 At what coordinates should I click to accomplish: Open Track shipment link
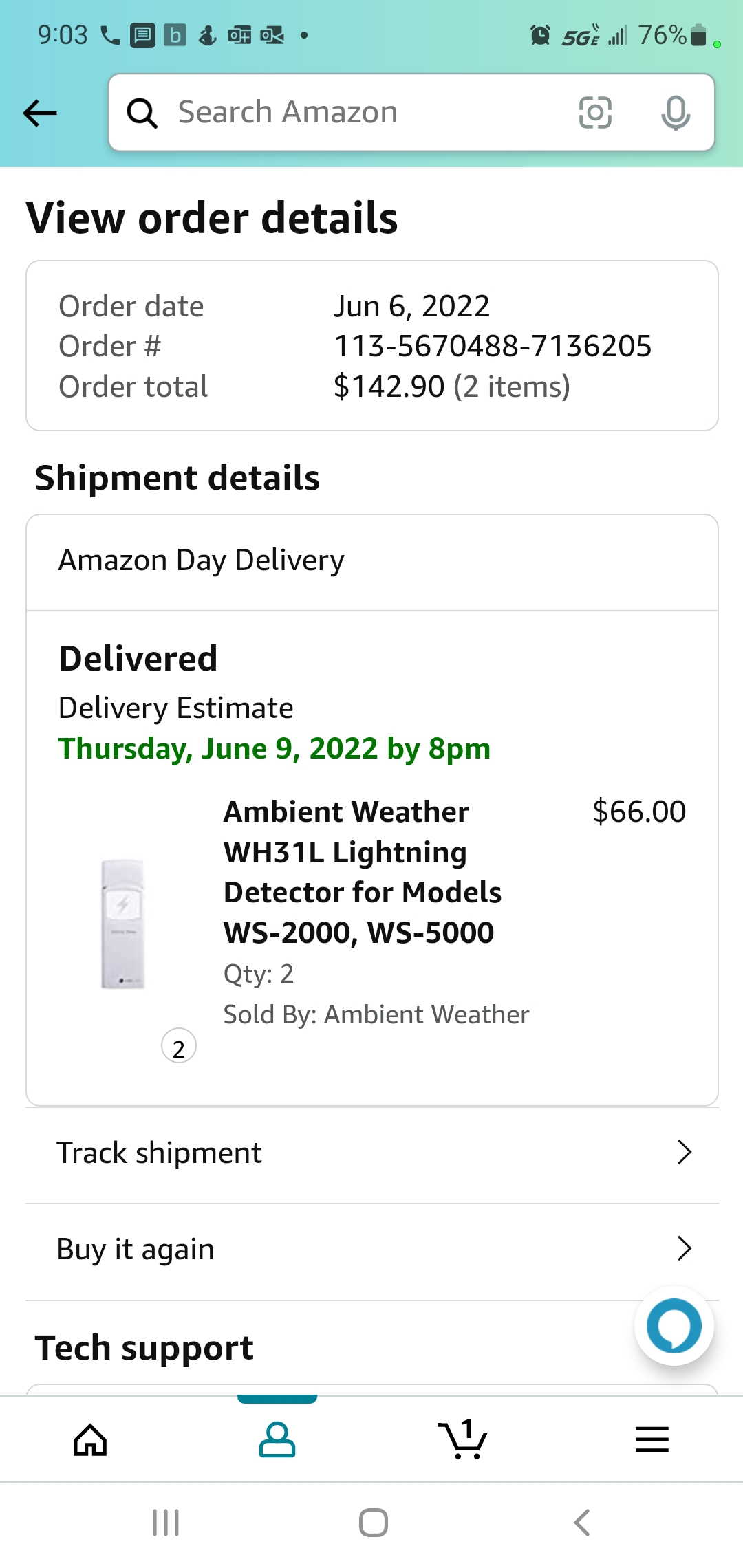[x=160, y=1153]
